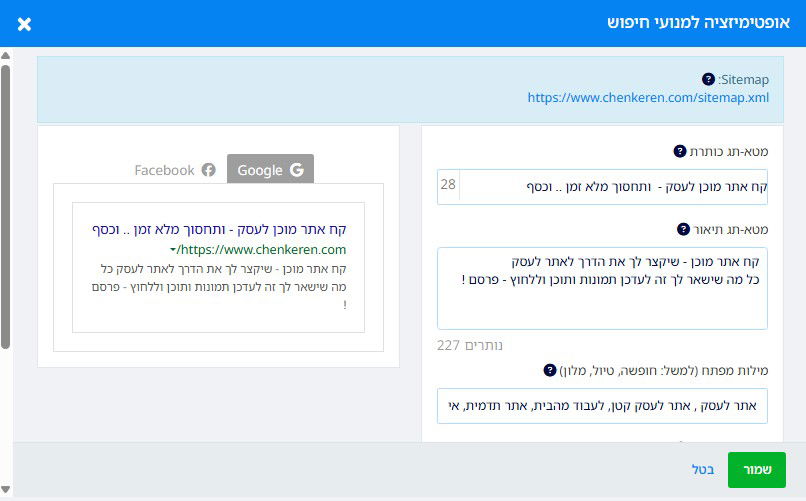Screen dimensions: 806x501
Task: Click the שמור save button
Action: (757, 470)
